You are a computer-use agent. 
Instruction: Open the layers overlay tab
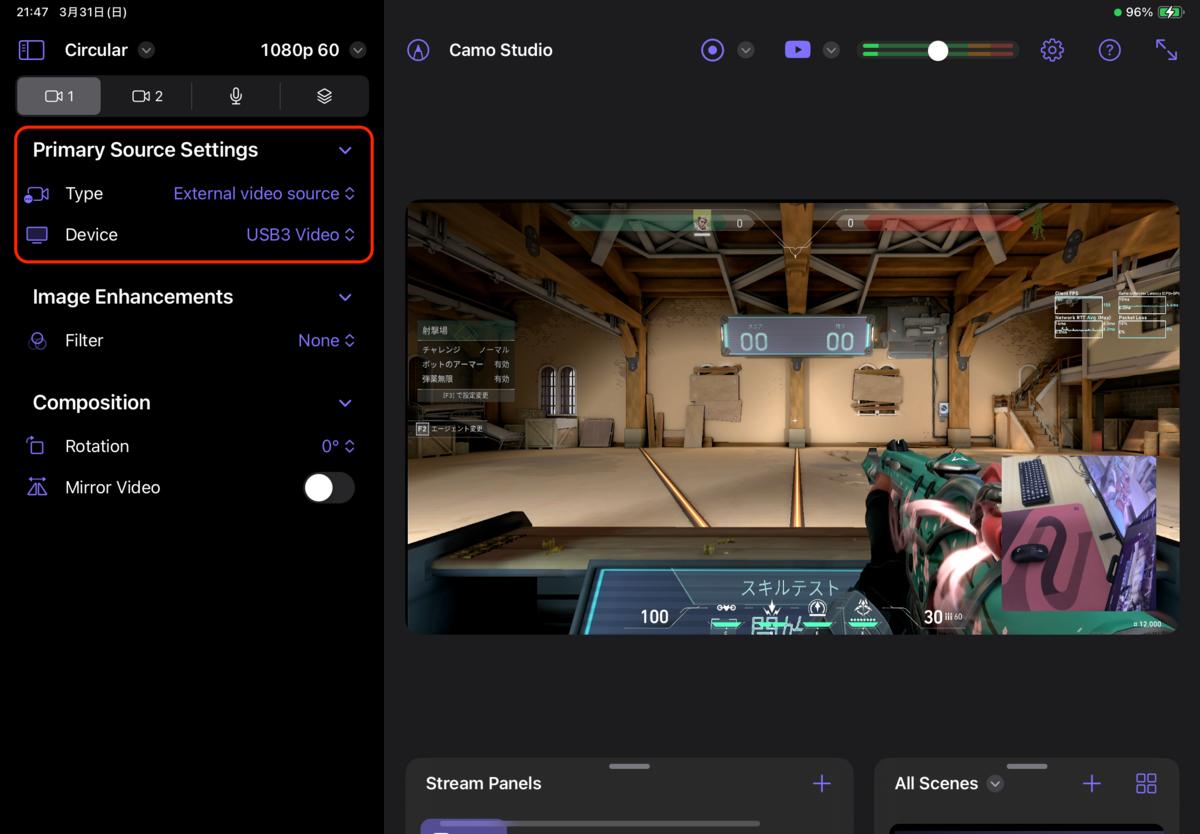[x=324, y=96]
